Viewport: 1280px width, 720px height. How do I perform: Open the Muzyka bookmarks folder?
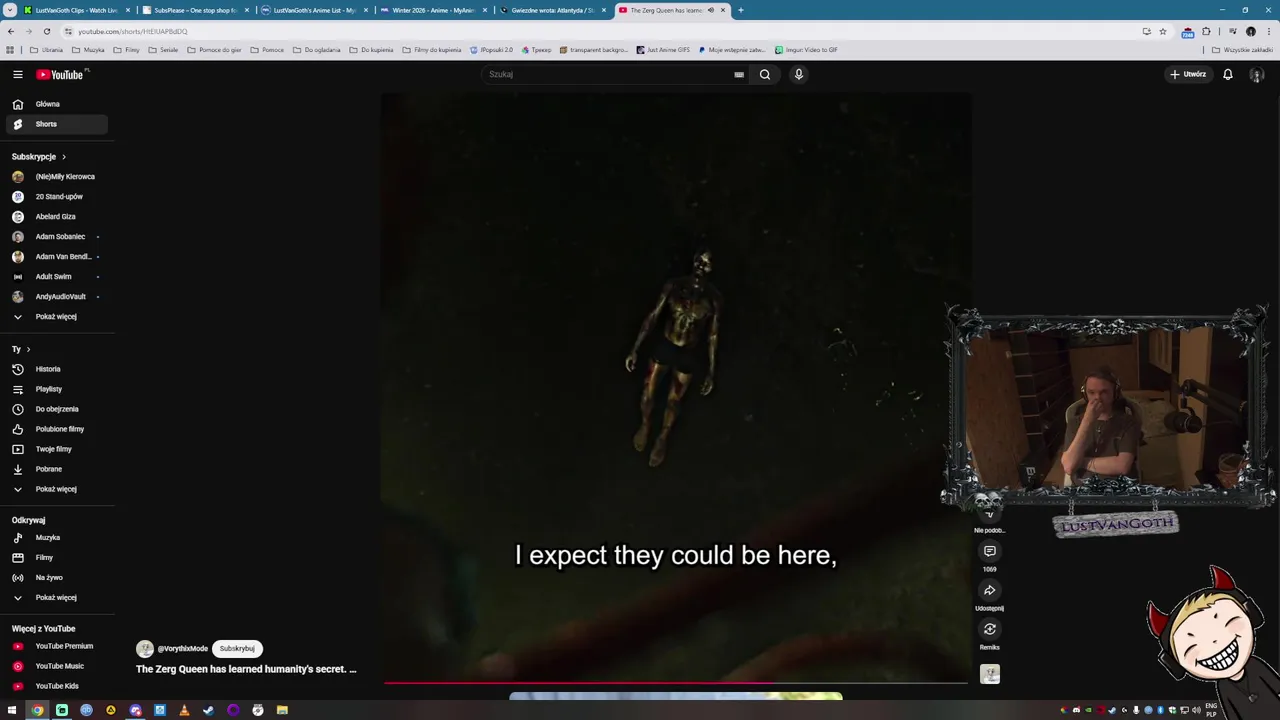pyautogui.click(x=88, y=50)
